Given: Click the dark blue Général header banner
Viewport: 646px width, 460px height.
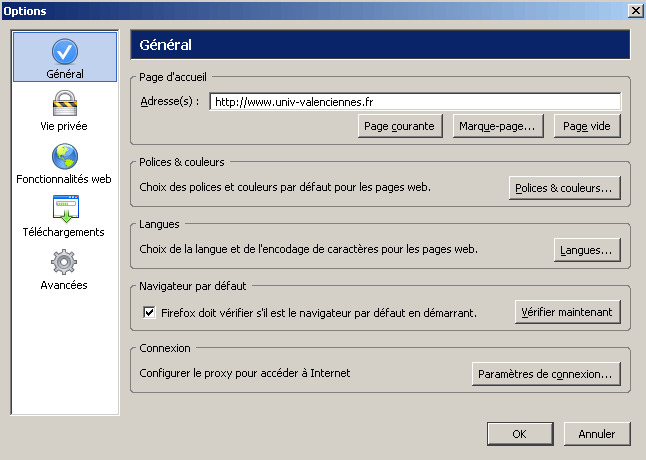Looking at the screenshot, I should [380, 45].
